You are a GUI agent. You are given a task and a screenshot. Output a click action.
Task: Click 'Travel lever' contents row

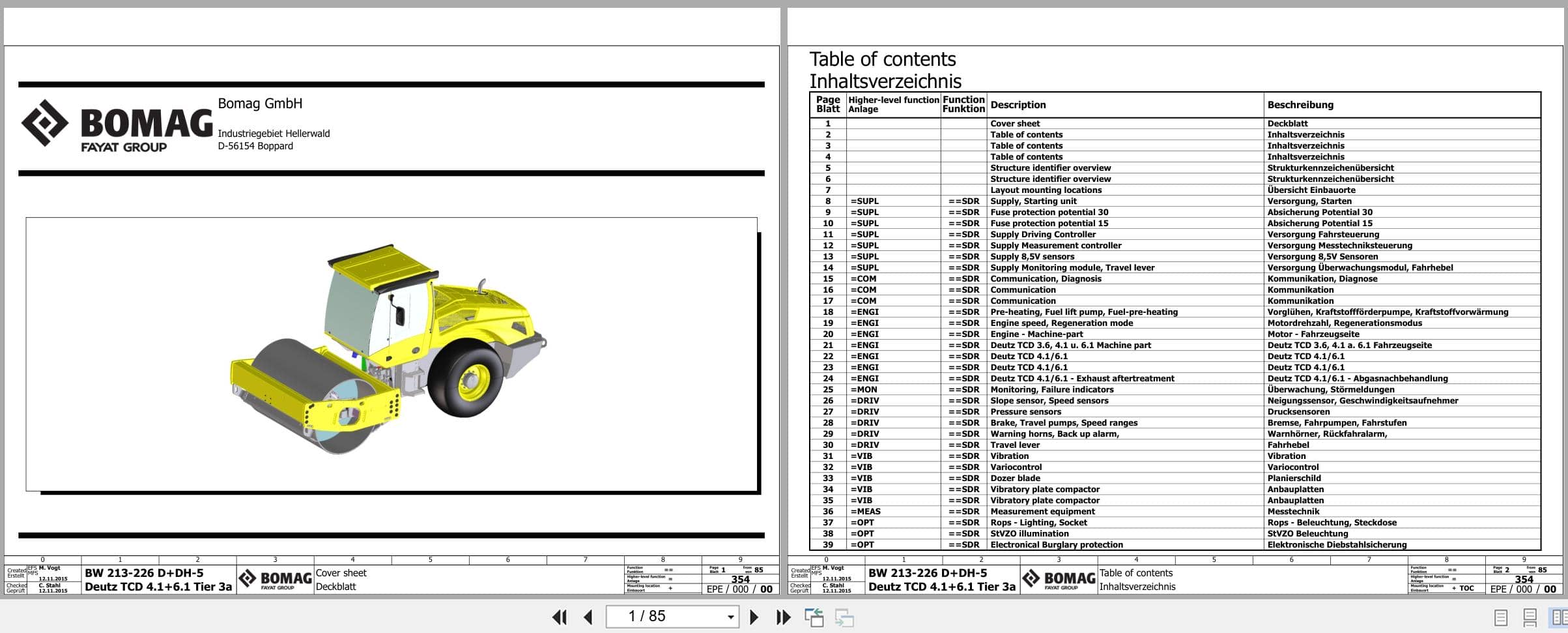(x=1015, y=445)
